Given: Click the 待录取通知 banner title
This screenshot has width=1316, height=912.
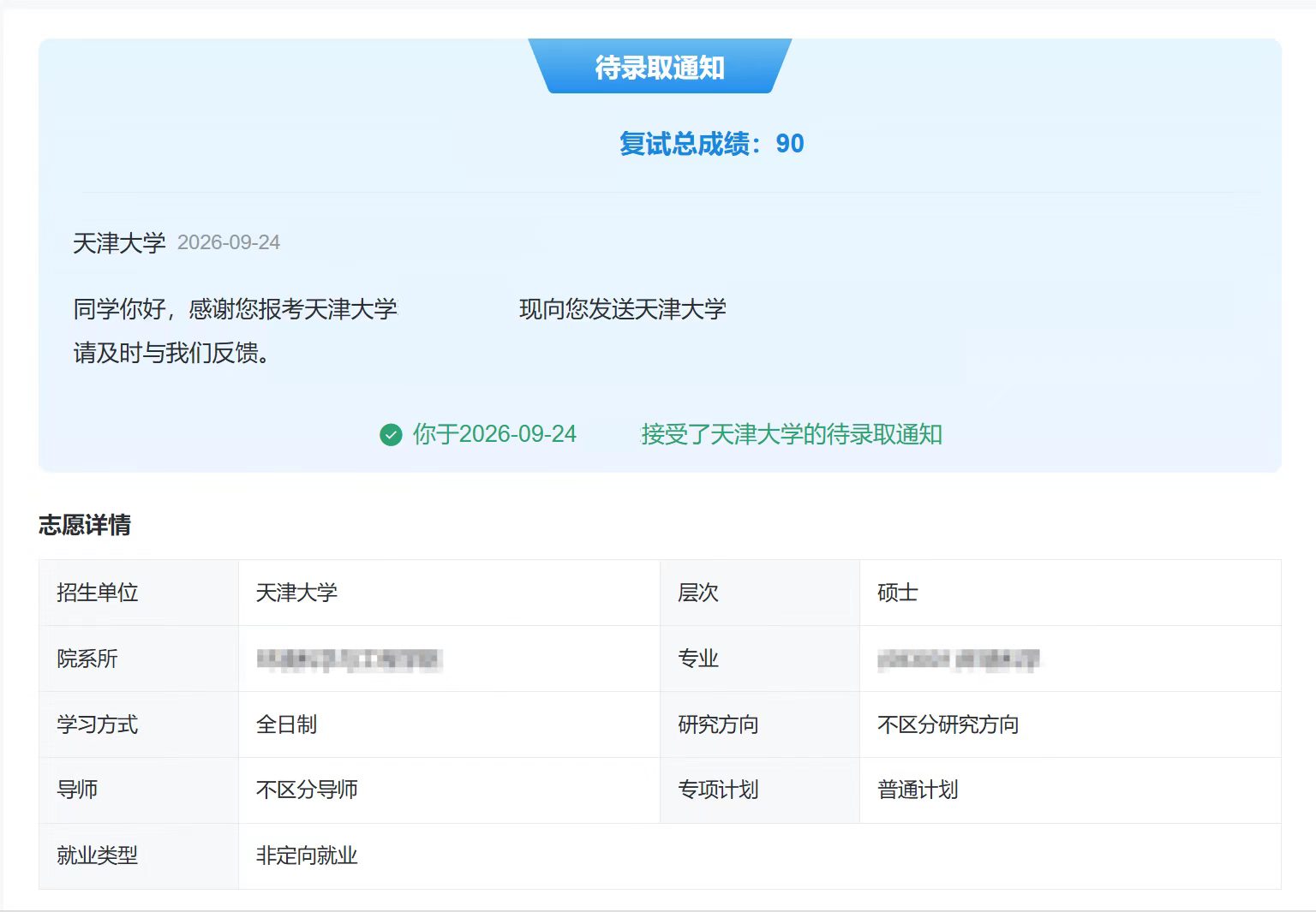Looking at the screenshot, I should [660, 67].
